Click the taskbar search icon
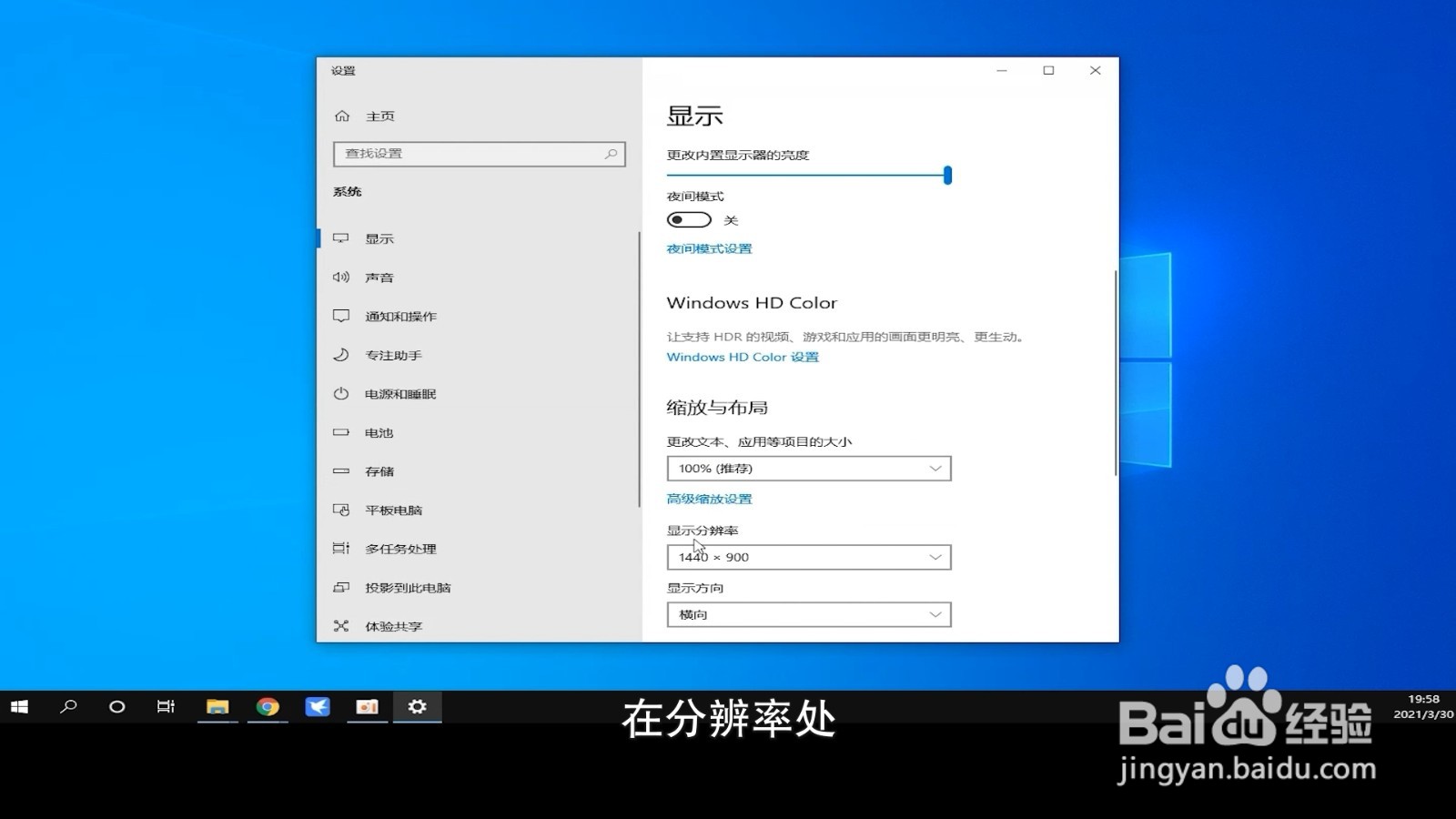 pos(68,706)
